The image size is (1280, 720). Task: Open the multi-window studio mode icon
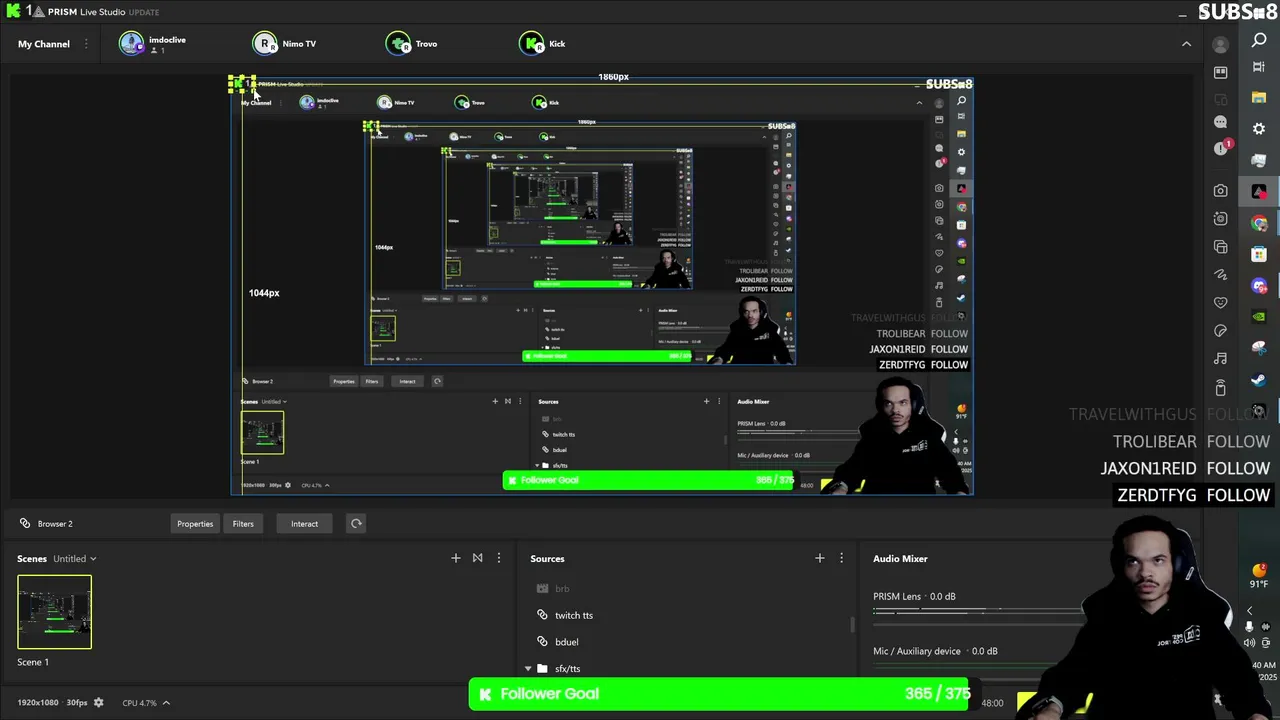1220,246
